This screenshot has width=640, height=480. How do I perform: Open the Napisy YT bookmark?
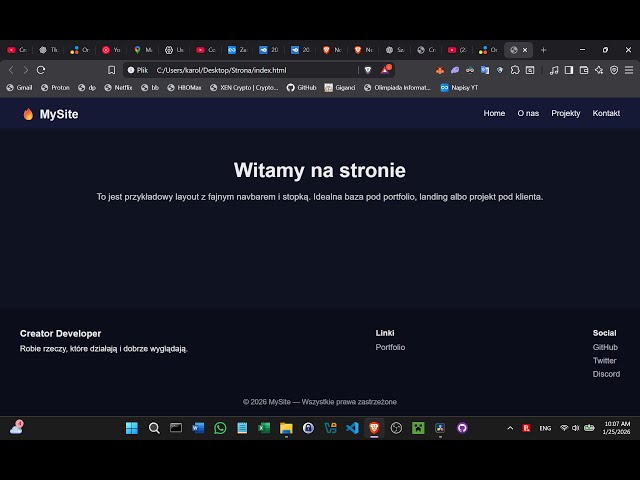459,87
